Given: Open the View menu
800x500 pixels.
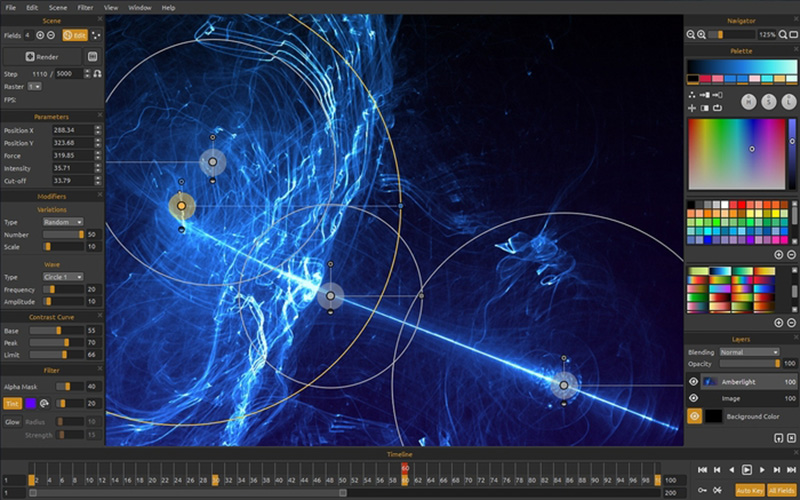Looking at the screenshot, I should (111, 8).
